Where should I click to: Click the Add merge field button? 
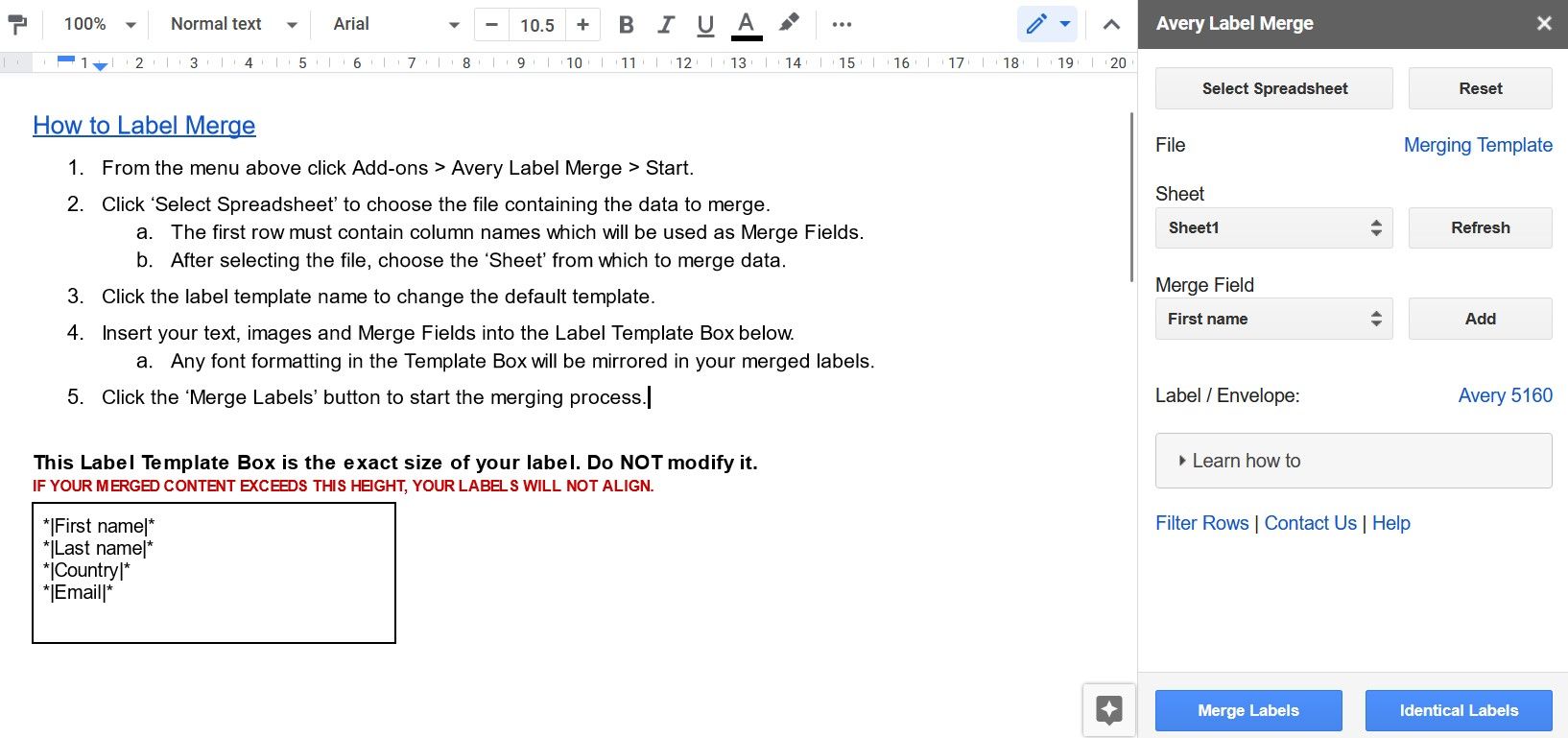click(x=1480, y=319)
